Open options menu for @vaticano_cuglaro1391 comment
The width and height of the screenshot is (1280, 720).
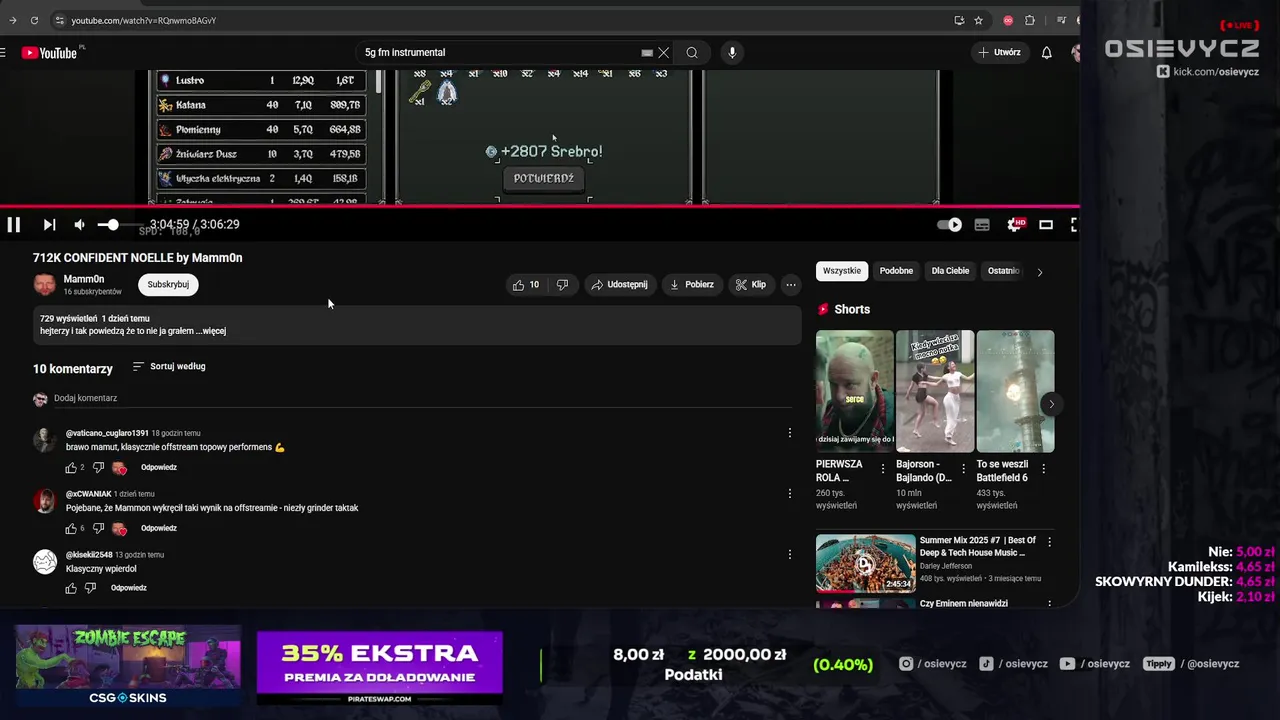tap(790, 433)
